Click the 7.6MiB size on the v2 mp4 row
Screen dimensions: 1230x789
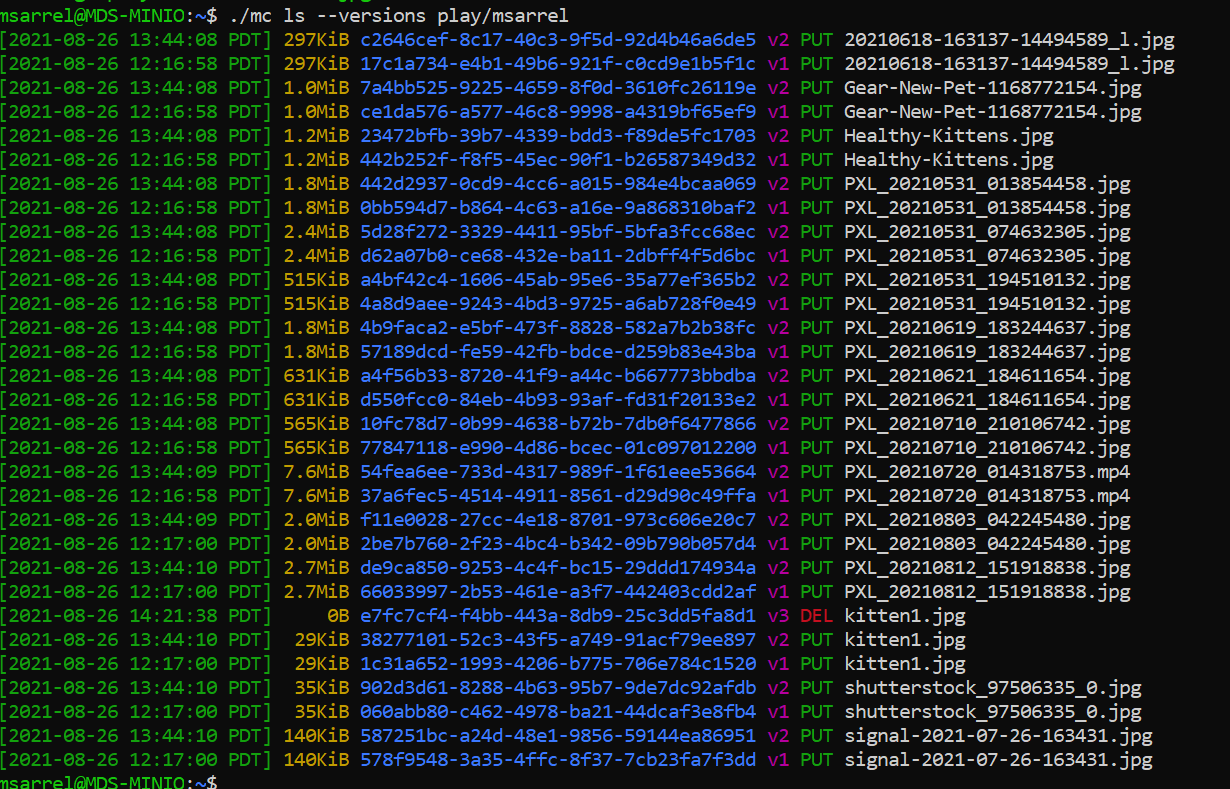[x=316, y=472]
